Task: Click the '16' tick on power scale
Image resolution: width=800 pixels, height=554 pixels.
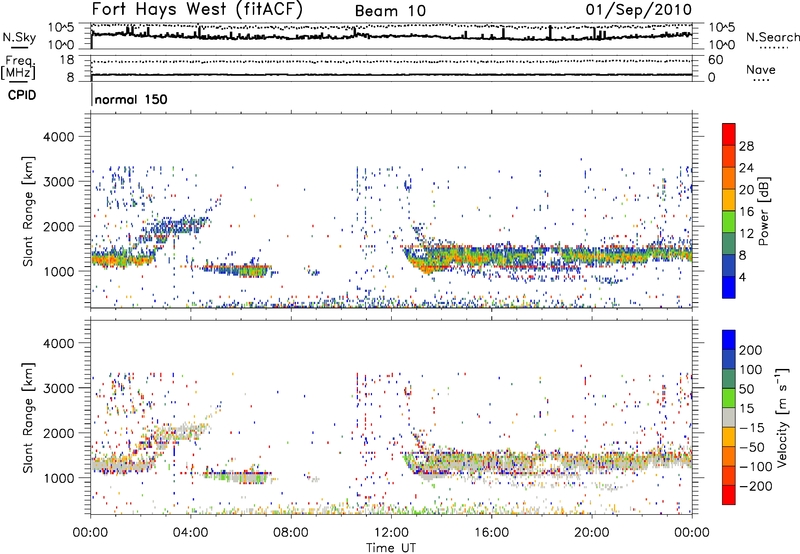Action: click(x=746, y=212)
